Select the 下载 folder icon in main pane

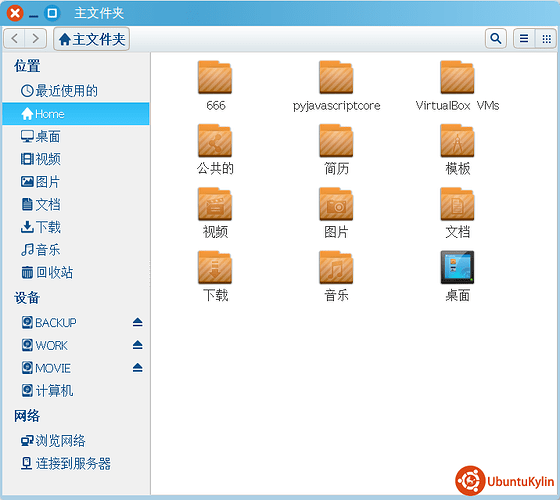(215, 268)
